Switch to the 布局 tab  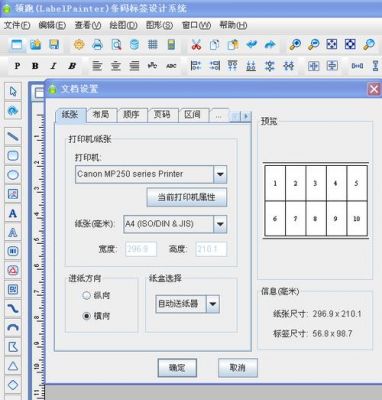coord(101,115)
